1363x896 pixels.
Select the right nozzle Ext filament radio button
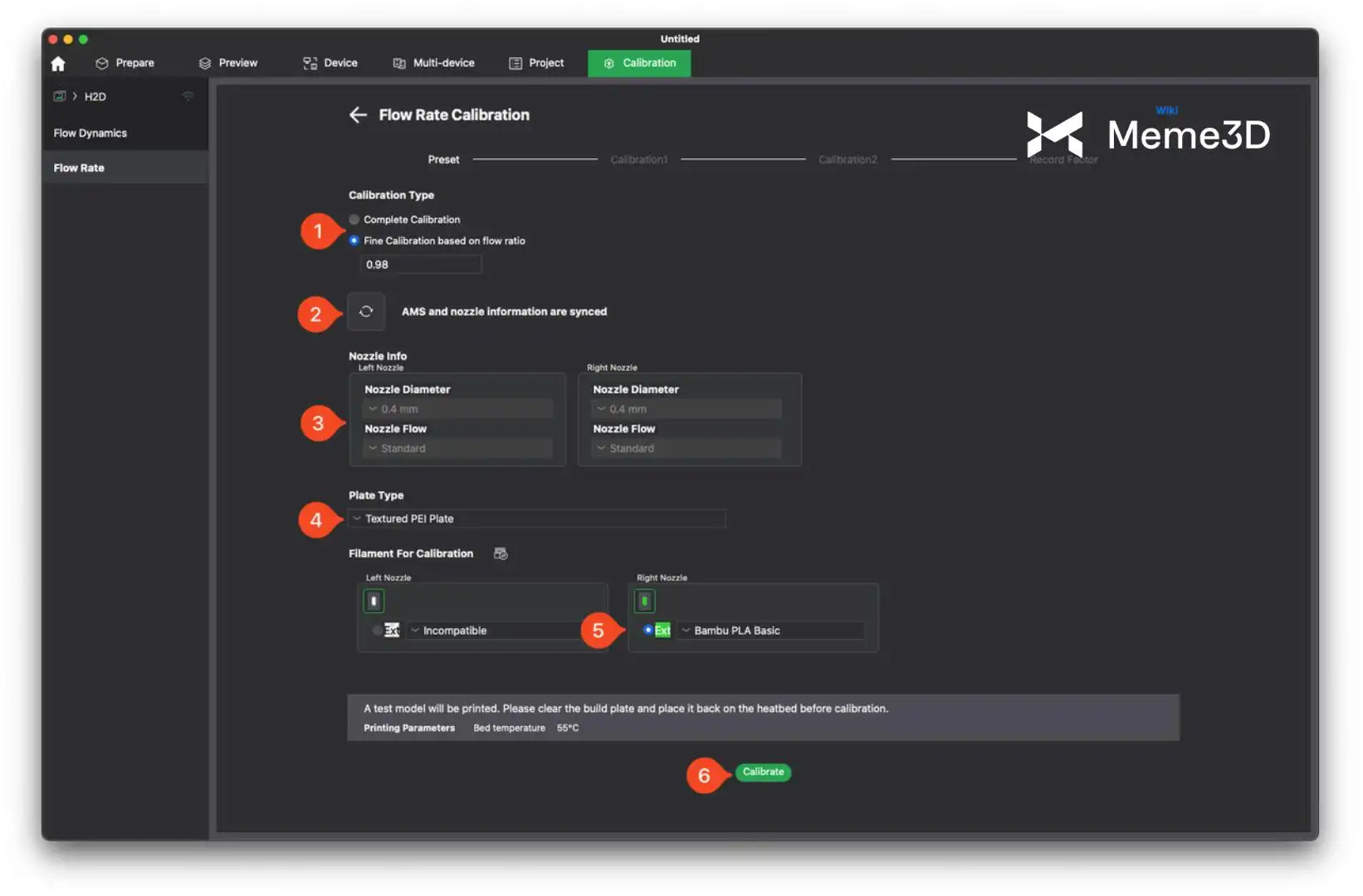(x=647, y=631)
